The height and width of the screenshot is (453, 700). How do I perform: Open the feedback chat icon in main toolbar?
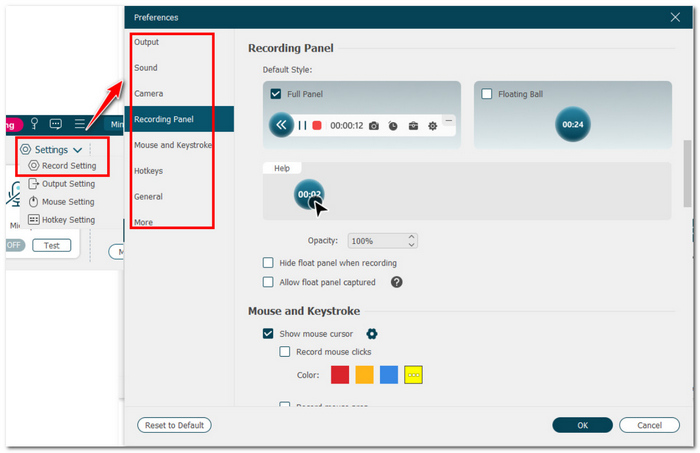click(56, 124)
